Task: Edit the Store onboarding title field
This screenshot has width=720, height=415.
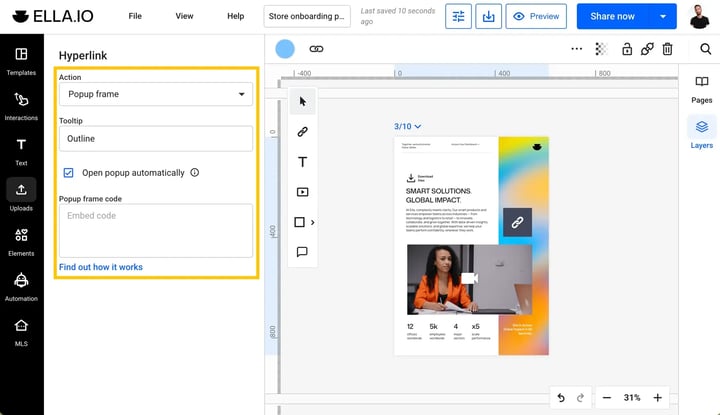Action: click(x=307, y=16)
